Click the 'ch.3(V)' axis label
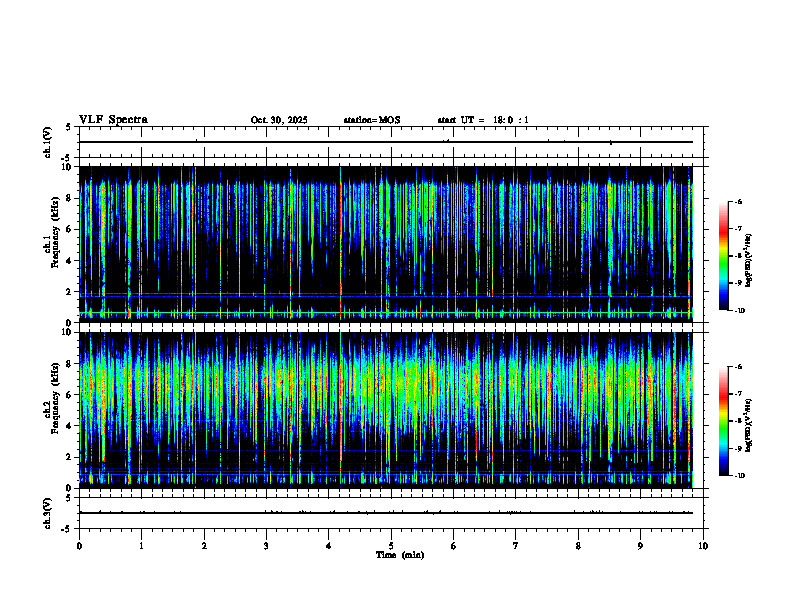The height and width of the screenshot is (612, 792). point(47,513)
